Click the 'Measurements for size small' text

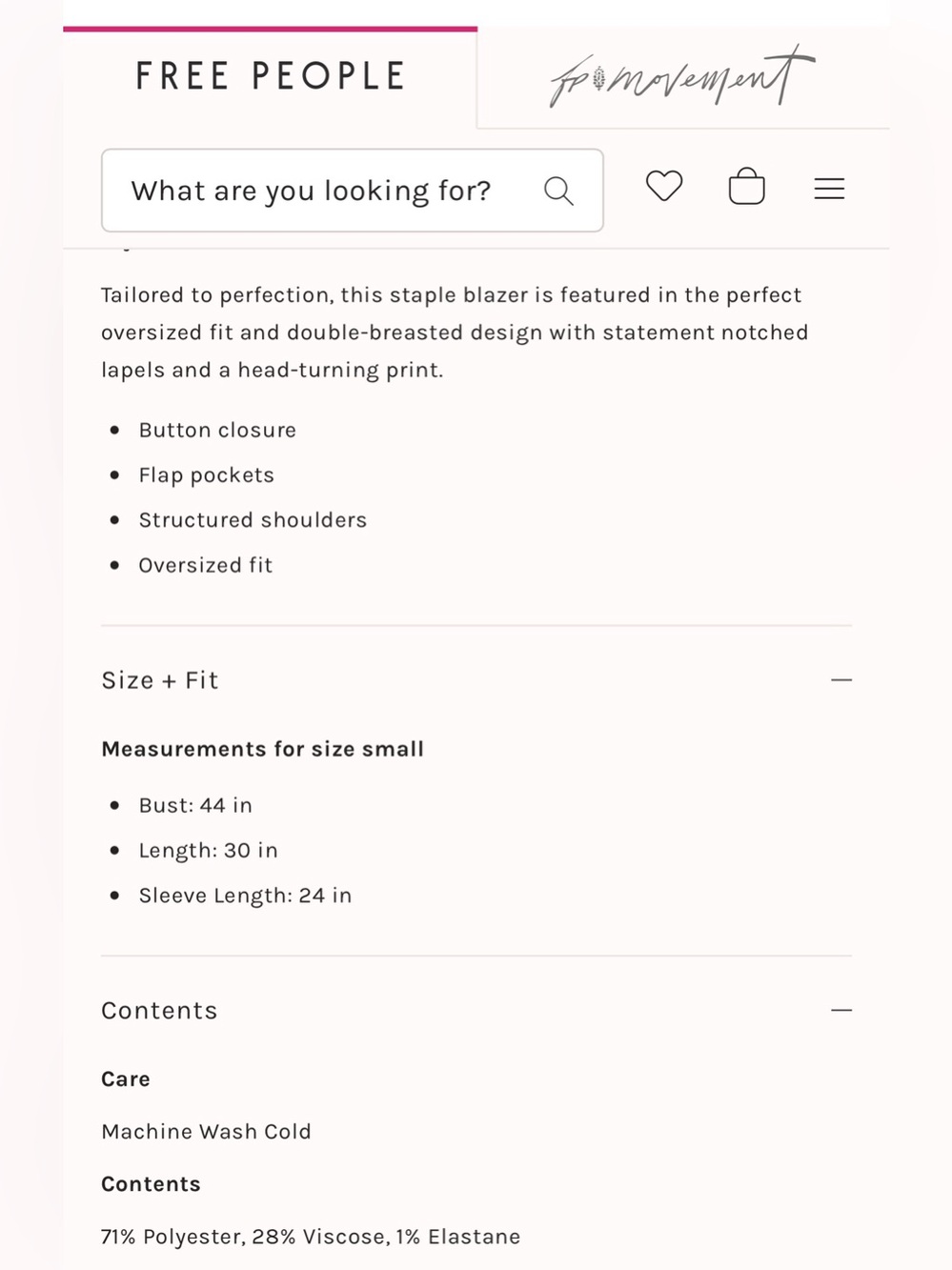262,749
